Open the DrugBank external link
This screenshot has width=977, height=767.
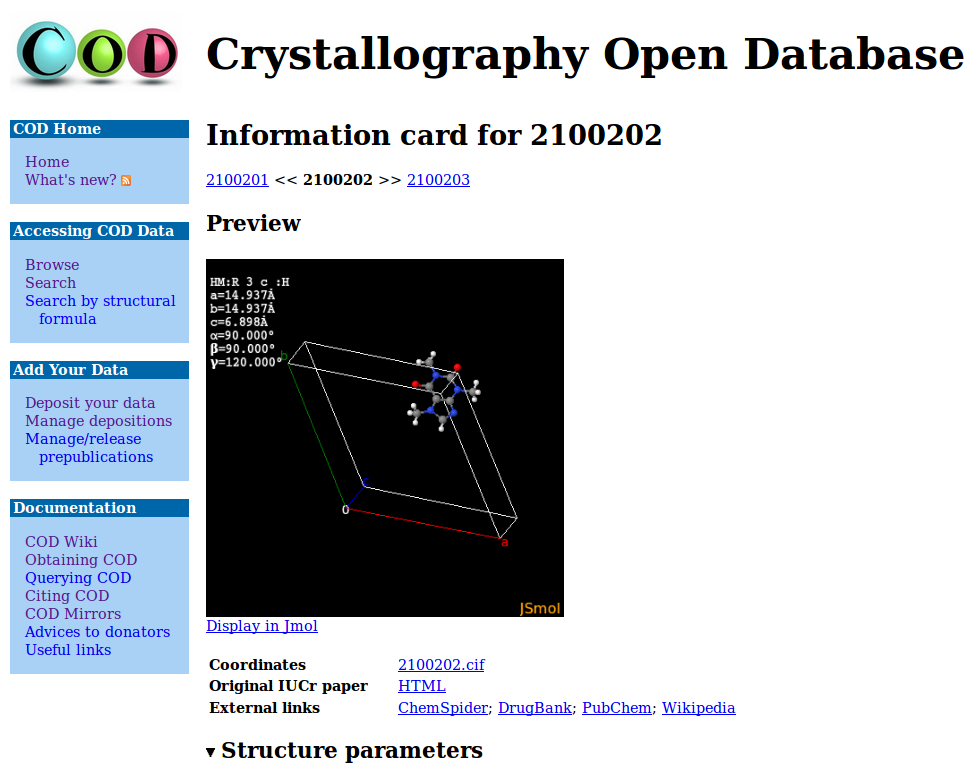click(535, 708)
